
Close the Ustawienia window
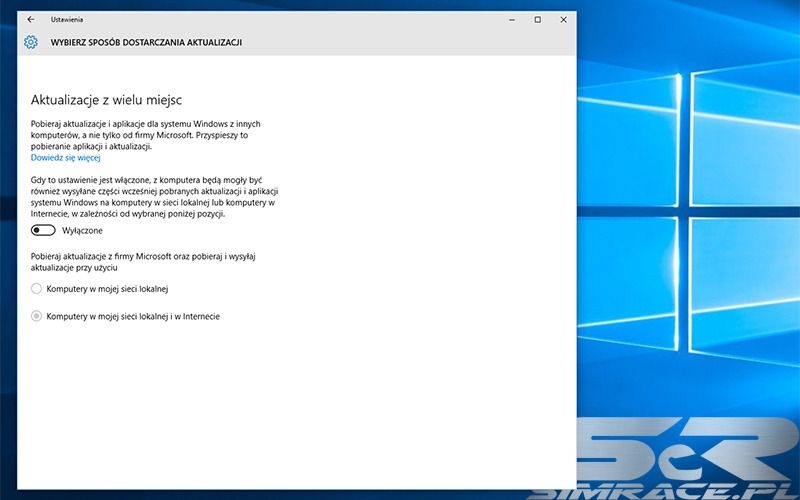(563, 19)
